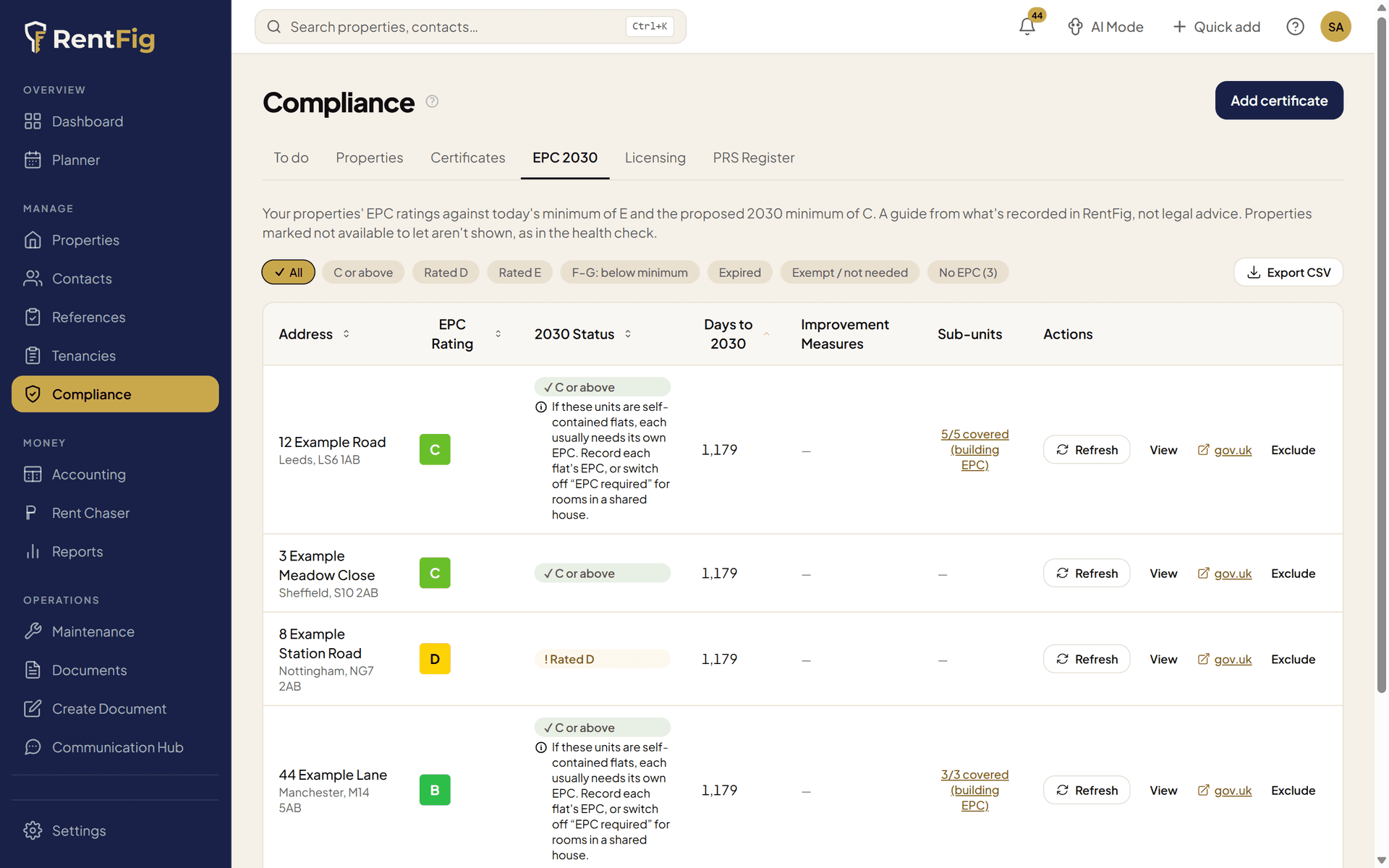
Task: Focus the search properties, contacts field
Action: click(470, 27)
